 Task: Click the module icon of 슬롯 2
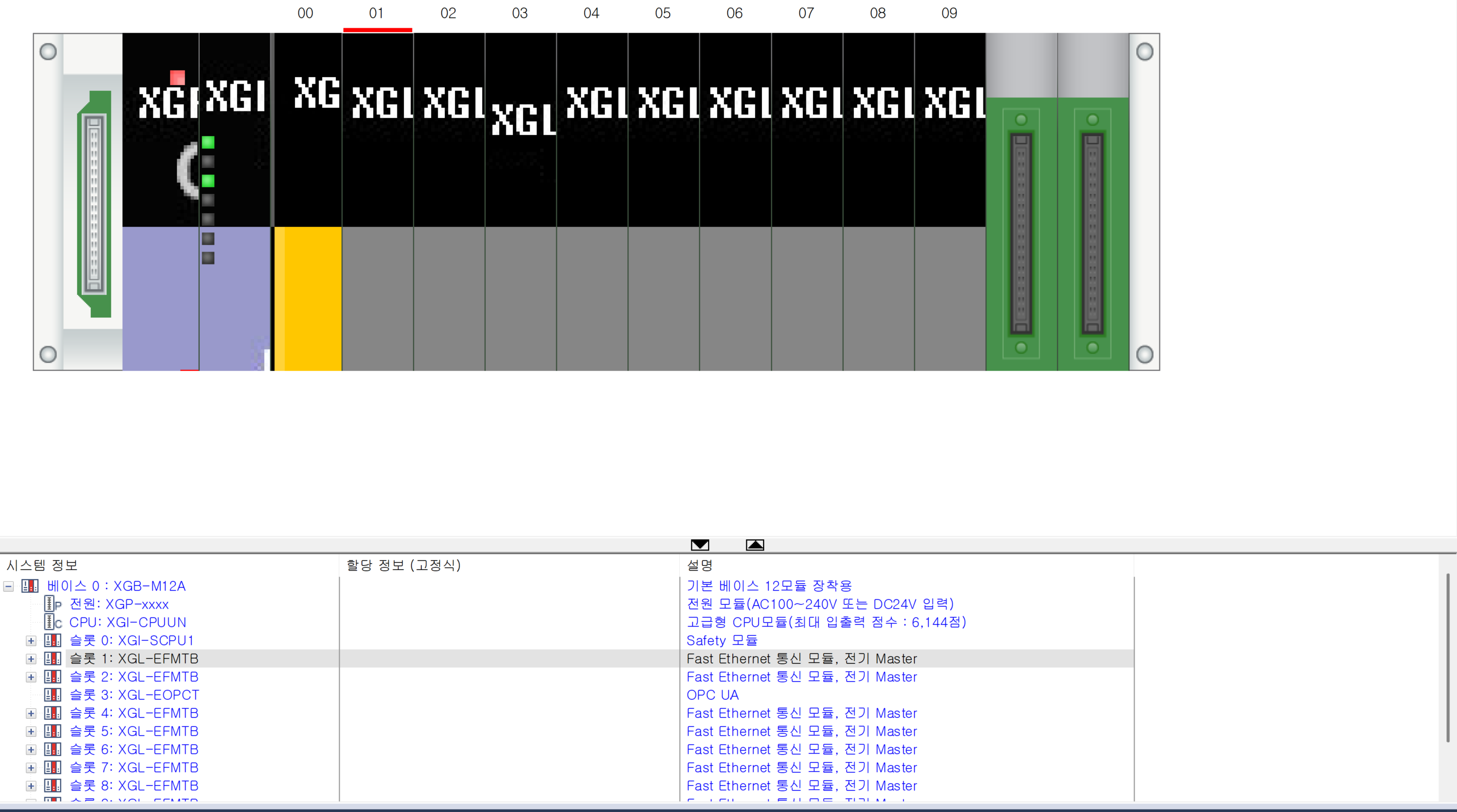(x=52, y=676)
